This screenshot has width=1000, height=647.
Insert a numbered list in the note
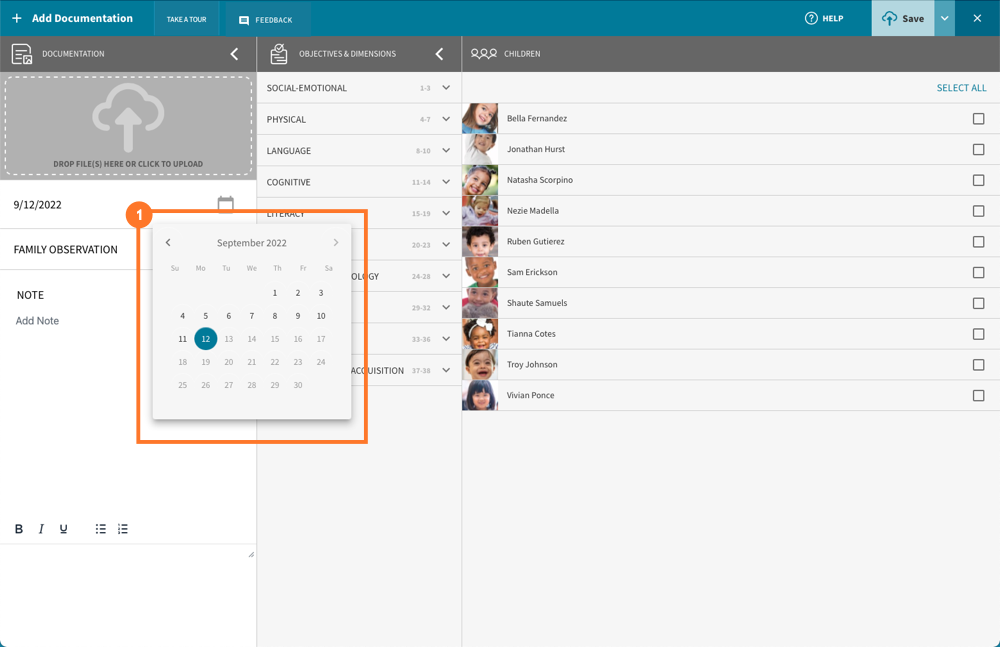click(122, 529)
